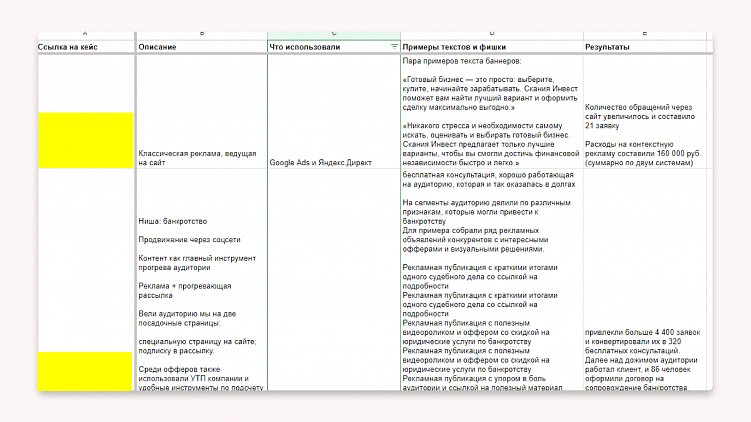
Task: Select header cell 'Что использовали'
Action: click(334, 47)
